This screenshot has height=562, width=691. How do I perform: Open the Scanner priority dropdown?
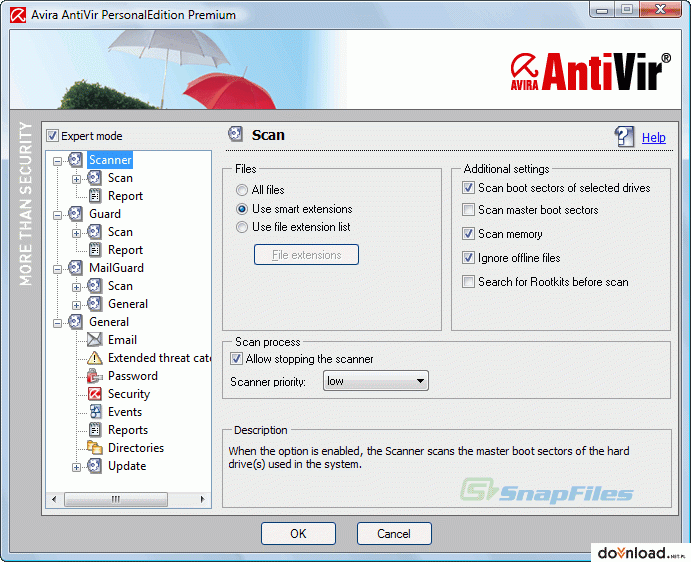[375, 381]
